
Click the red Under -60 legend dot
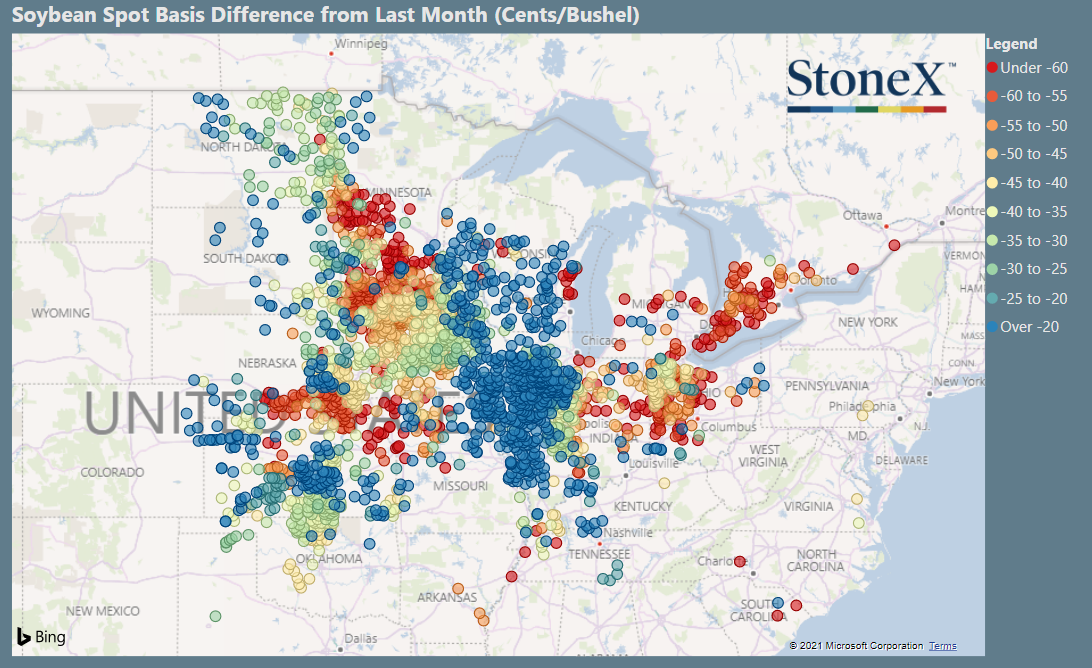pos(992,68)
